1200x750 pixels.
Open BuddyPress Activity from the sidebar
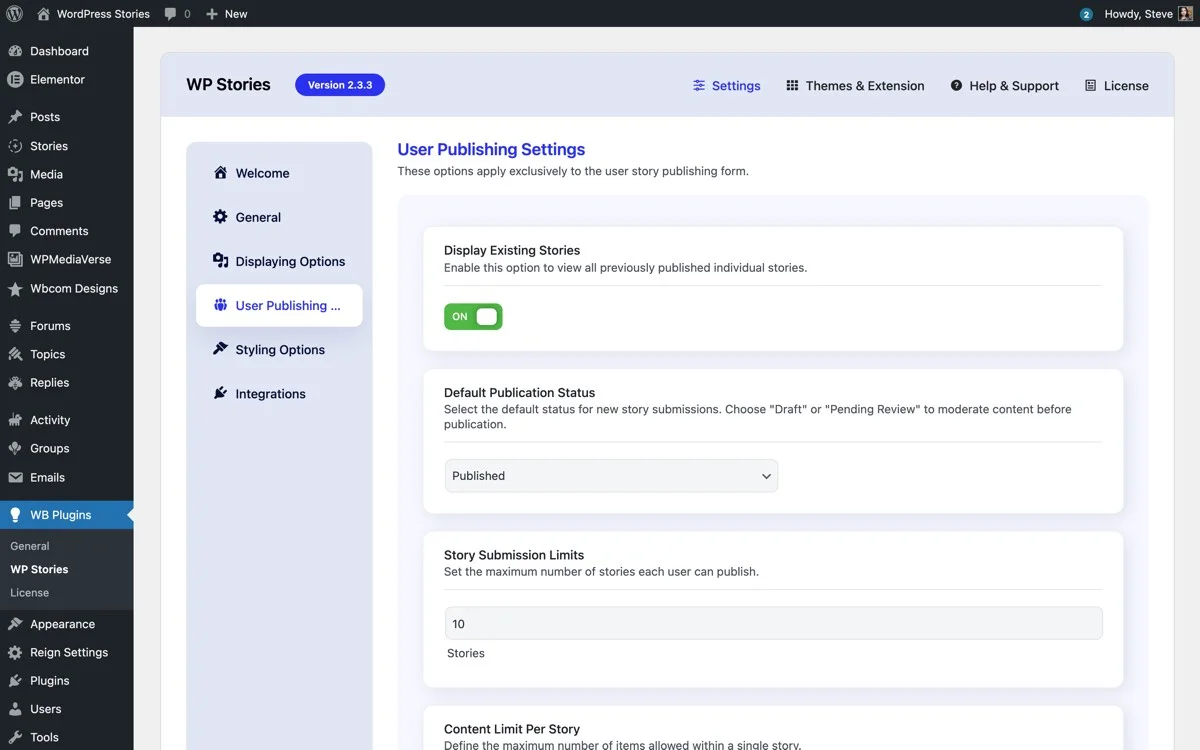point(47,419)
